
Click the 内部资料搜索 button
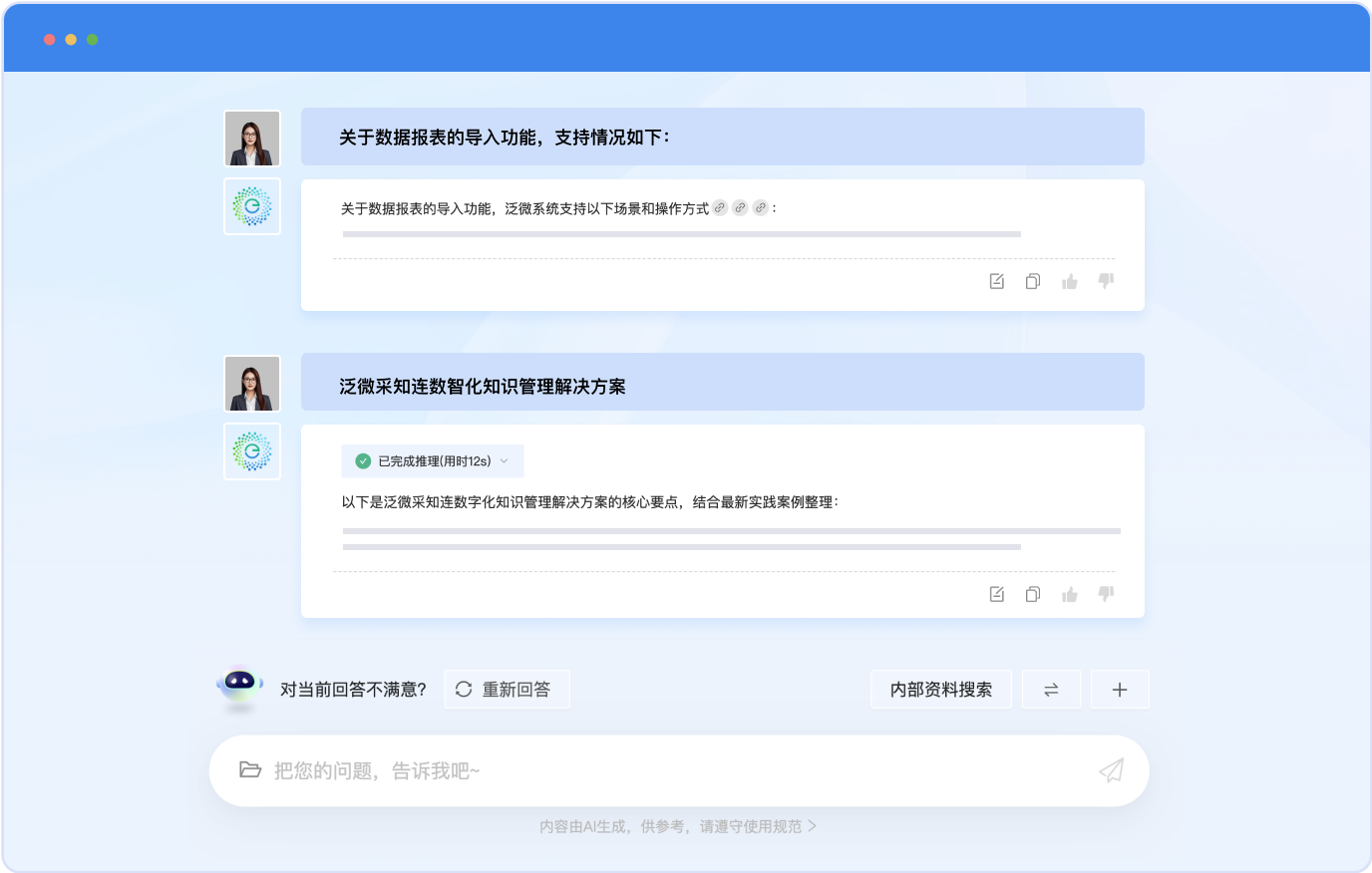pos(941,690)
